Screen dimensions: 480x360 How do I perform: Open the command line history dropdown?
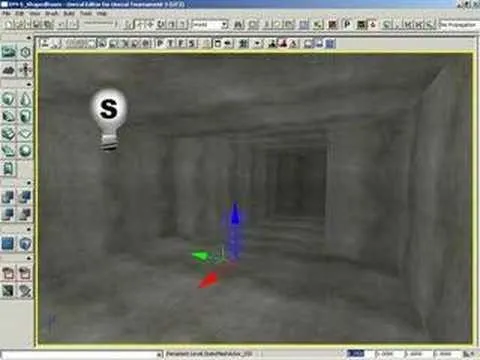[x=159, y=354]
